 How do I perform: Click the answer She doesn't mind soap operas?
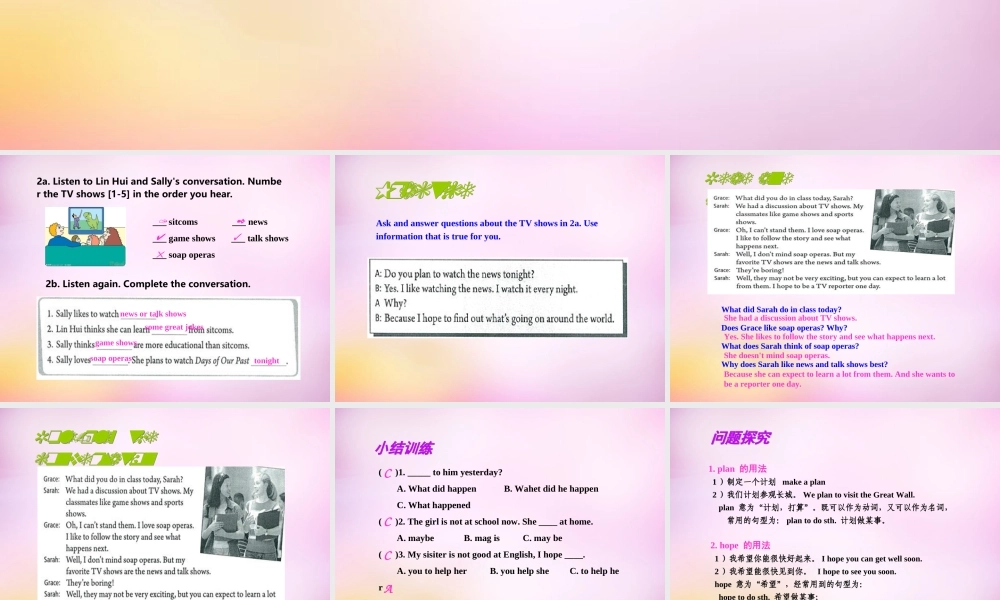click(x=779, y=356)
